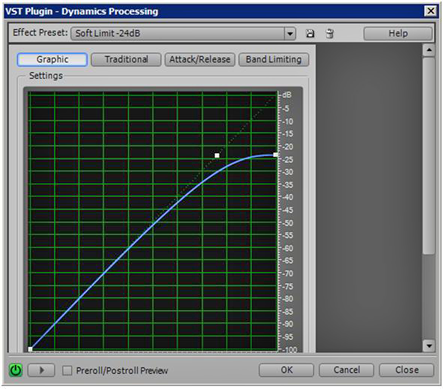This screenshot has height=389, width=443.
Task: Select the curve point at right edge
Action: (x=275, y=155)
